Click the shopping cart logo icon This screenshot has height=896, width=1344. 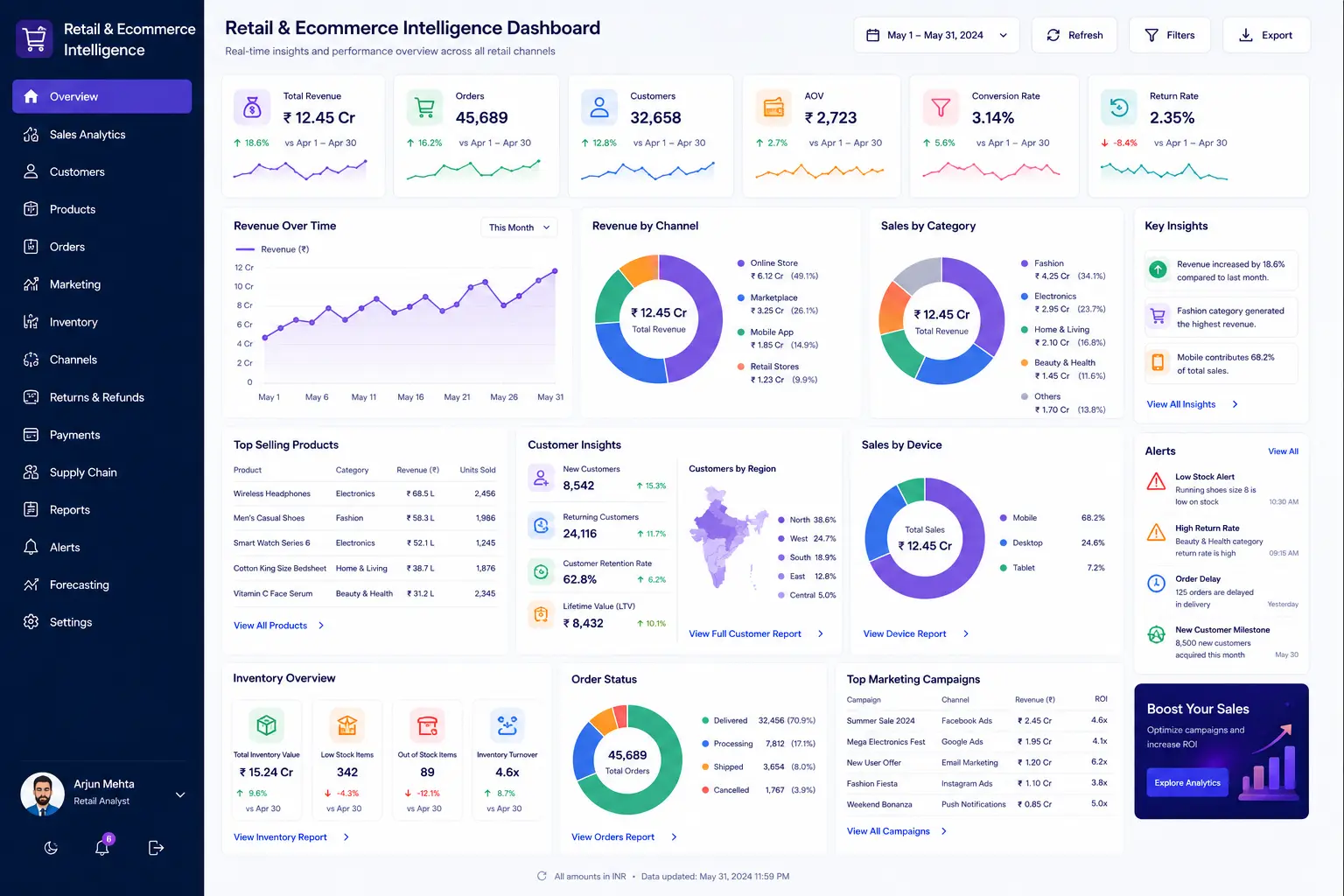tap(35, 39)
